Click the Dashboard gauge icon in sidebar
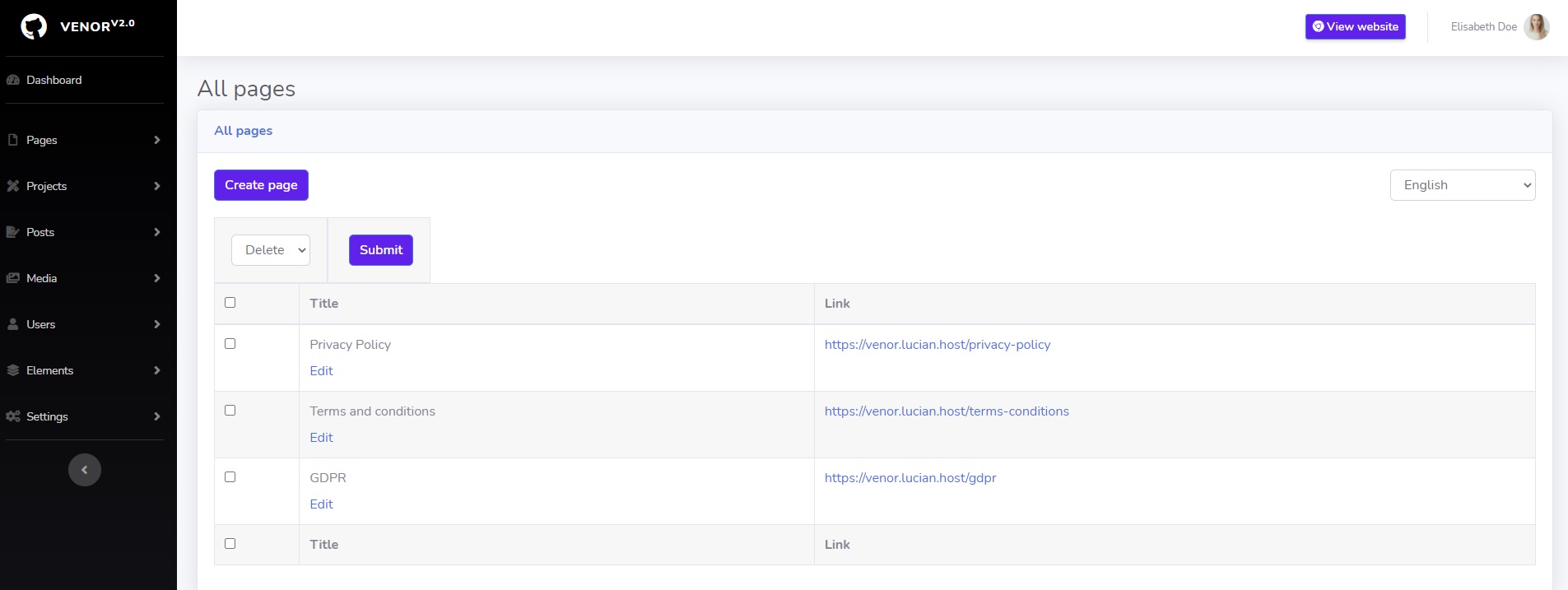Screen dimensions: 1568x590 [x=13, y=80]
